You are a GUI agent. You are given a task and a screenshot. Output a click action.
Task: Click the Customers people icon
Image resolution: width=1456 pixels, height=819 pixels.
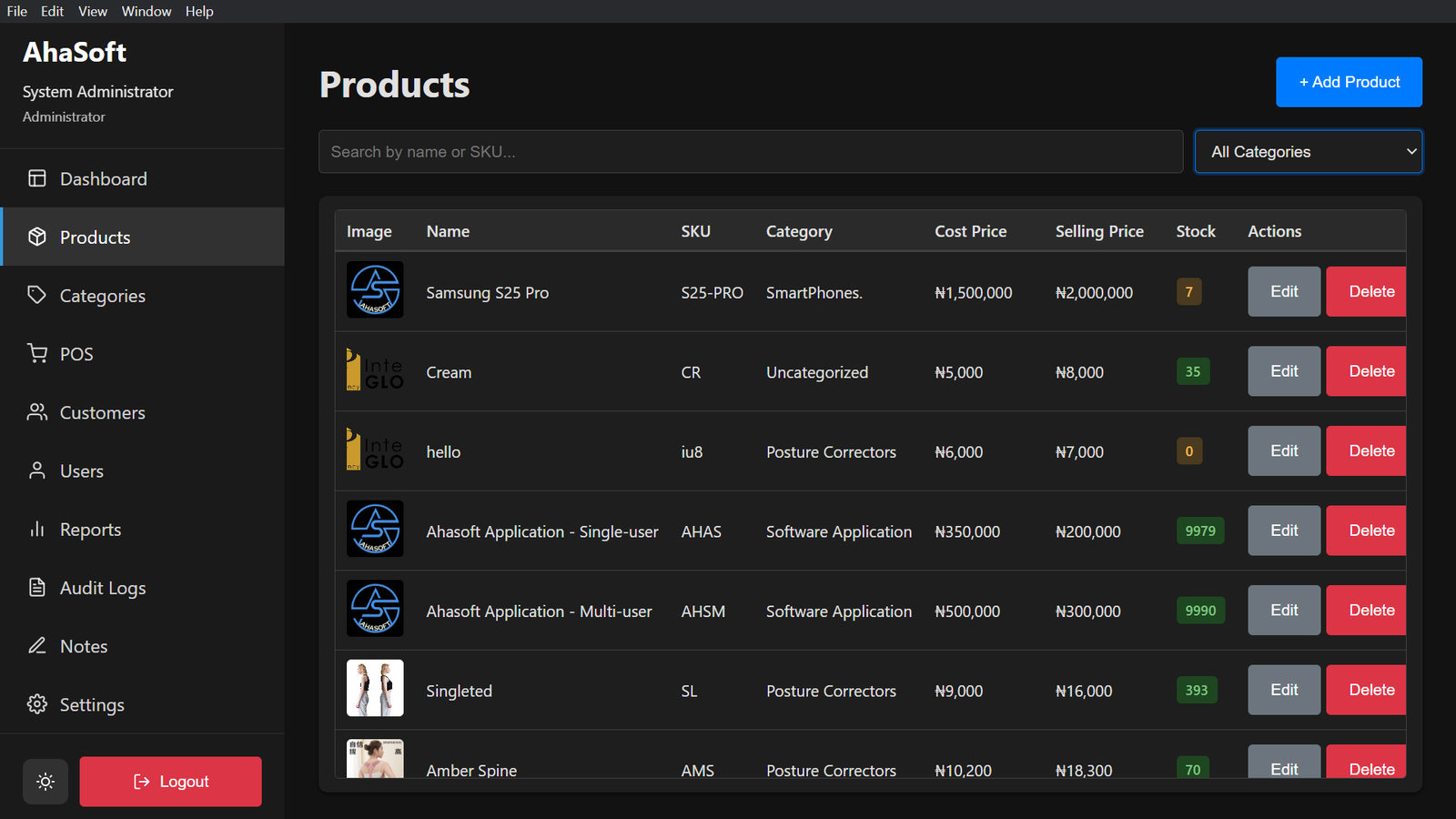(x=37, y=412)
